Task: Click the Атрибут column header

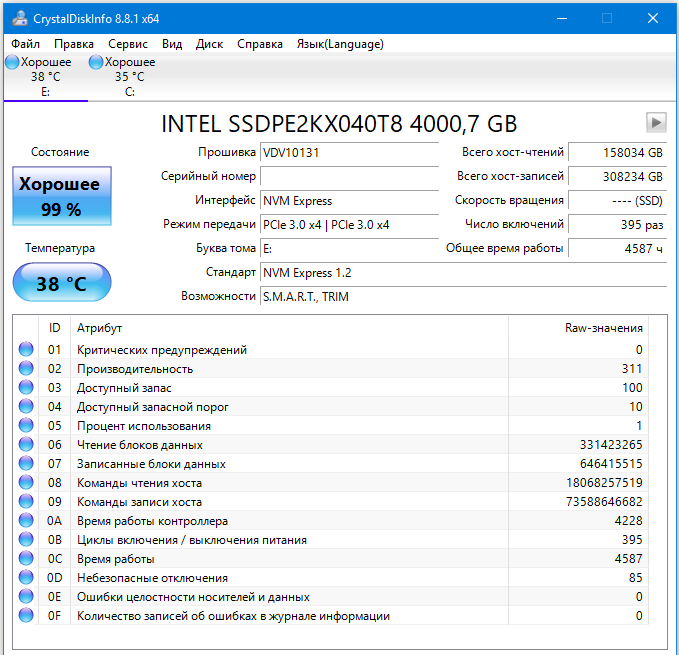Action: pyautogui.click(x=289, y=328)
